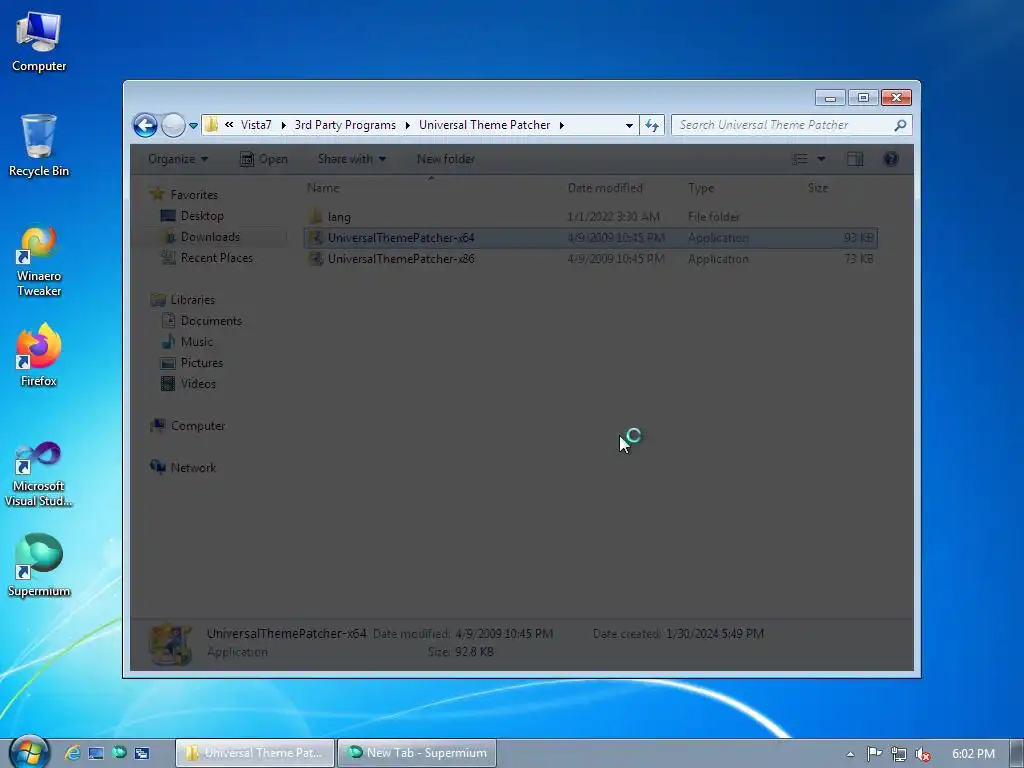Sort by the Name column header
Image resolution: width=1024 pixels, height=768 pixels.
pyautogui.click(x=323, y=188)
